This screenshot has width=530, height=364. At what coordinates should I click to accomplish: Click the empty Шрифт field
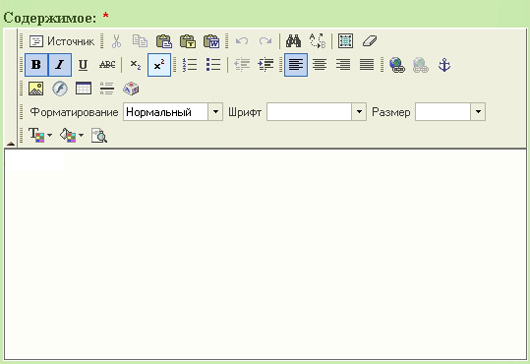[x=309, y=112]
